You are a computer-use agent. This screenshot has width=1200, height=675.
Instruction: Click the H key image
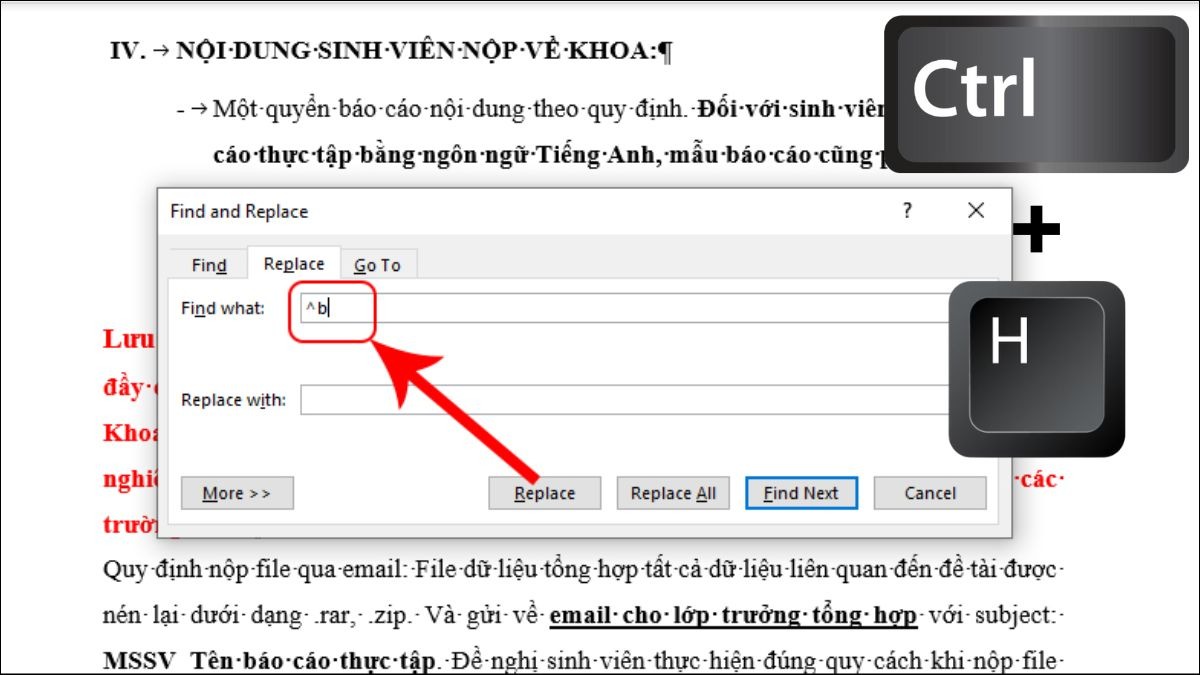(x=1036, y=368)
